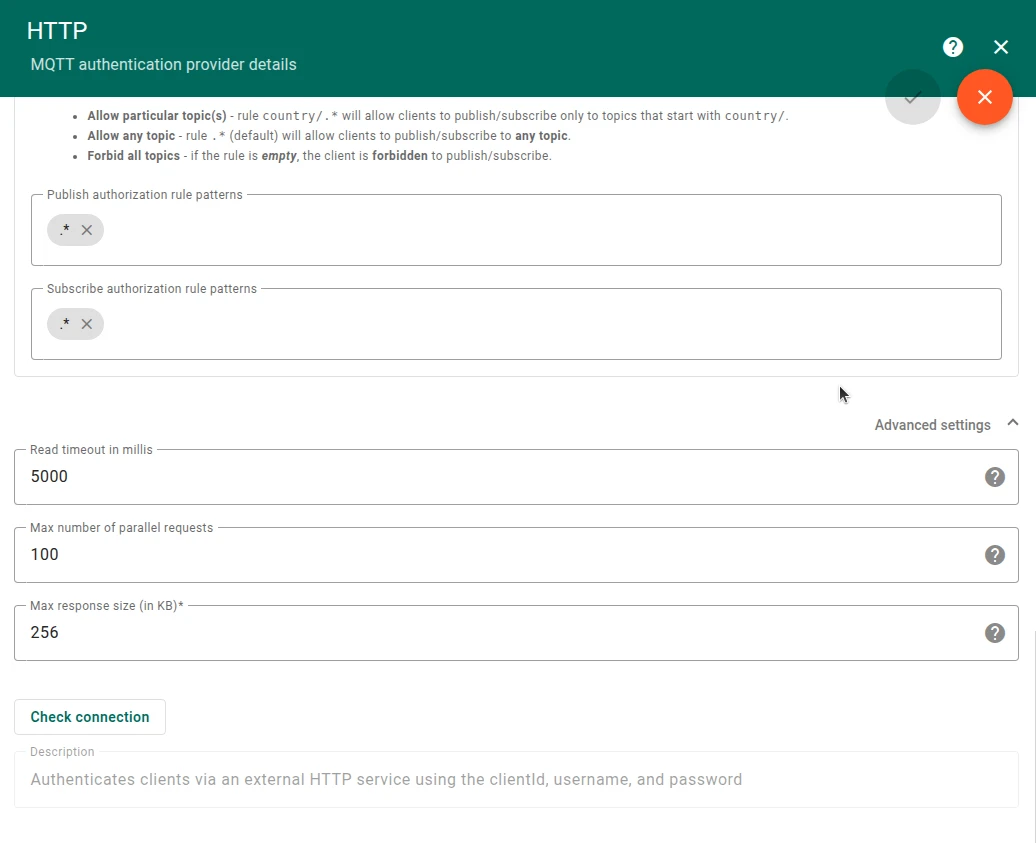Show help for Max response size

pos(994,633)
